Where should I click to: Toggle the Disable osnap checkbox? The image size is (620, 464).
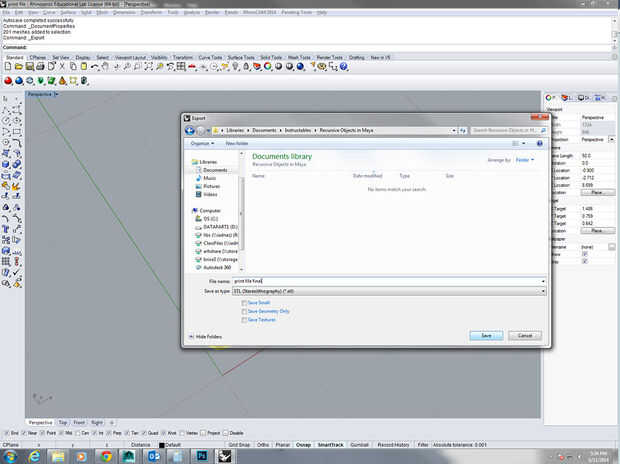tap(225, 433)
